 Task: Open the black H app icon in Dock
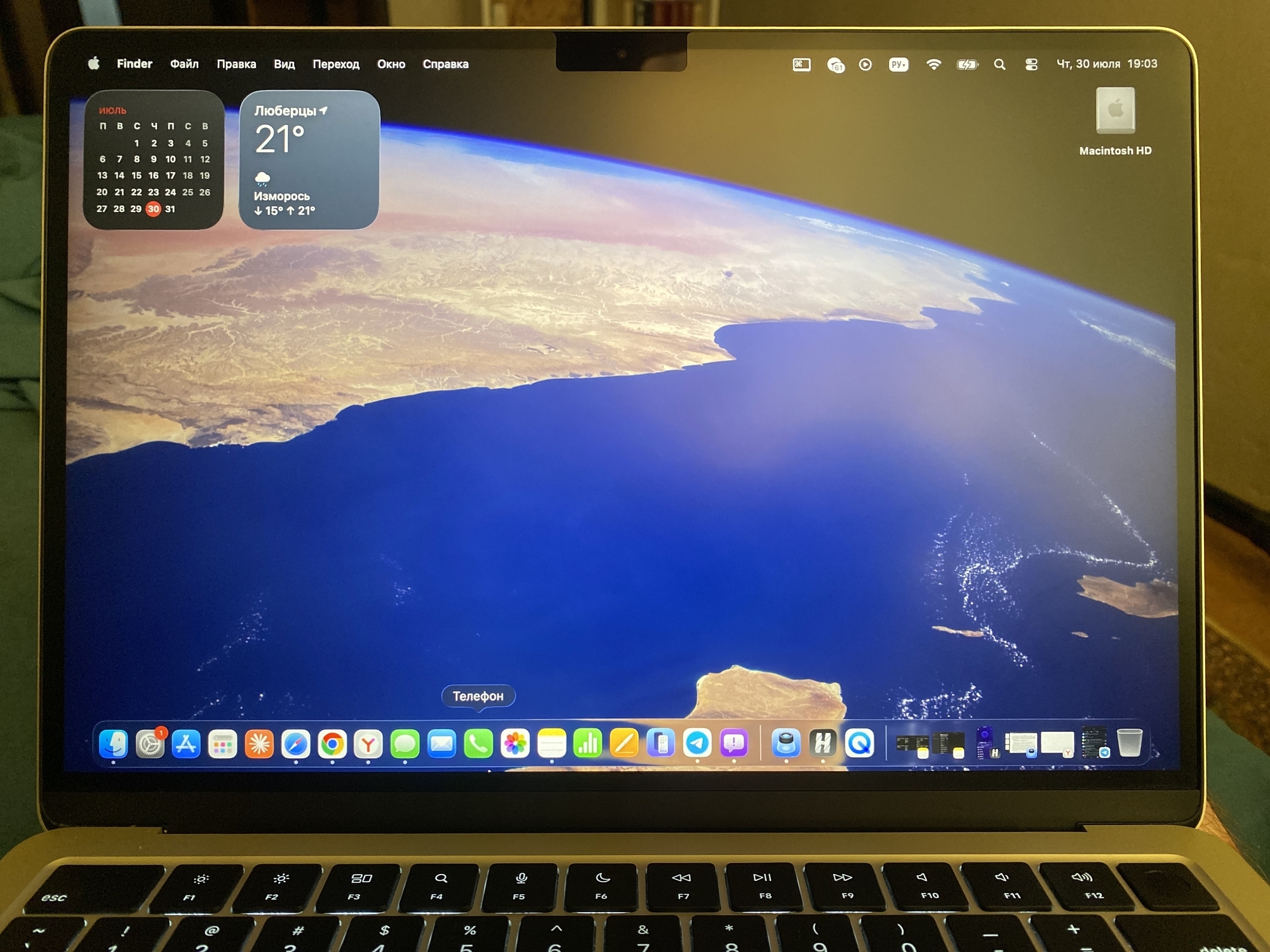[823, 743]
